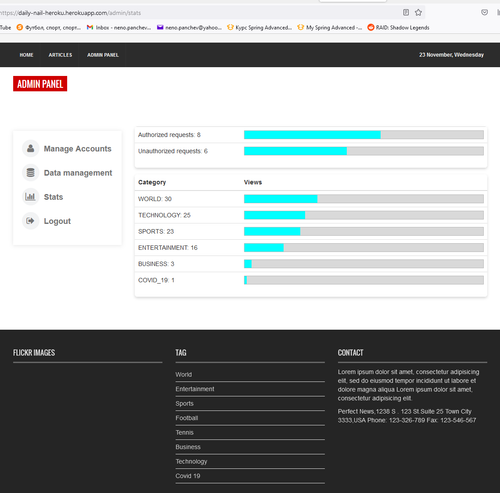Image resolution: width=500 pixels, height=493 pixels.
Task: Open the Stats link in sidebar
Action: pos(53,197)
